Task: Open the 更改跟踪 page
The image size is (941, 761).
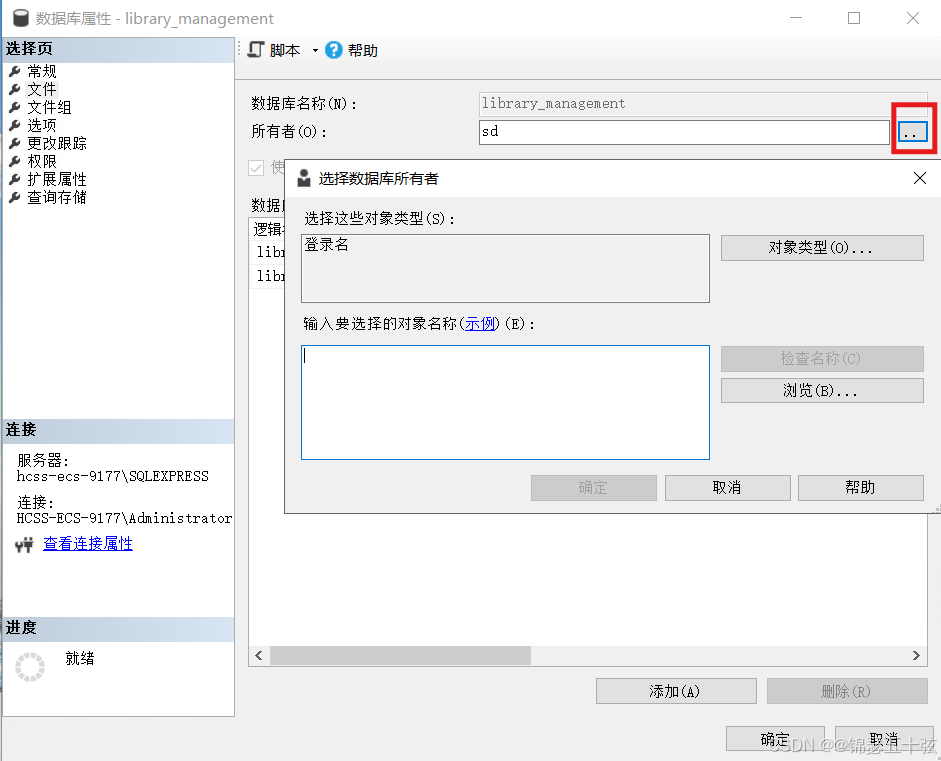Action: (56, 143)
